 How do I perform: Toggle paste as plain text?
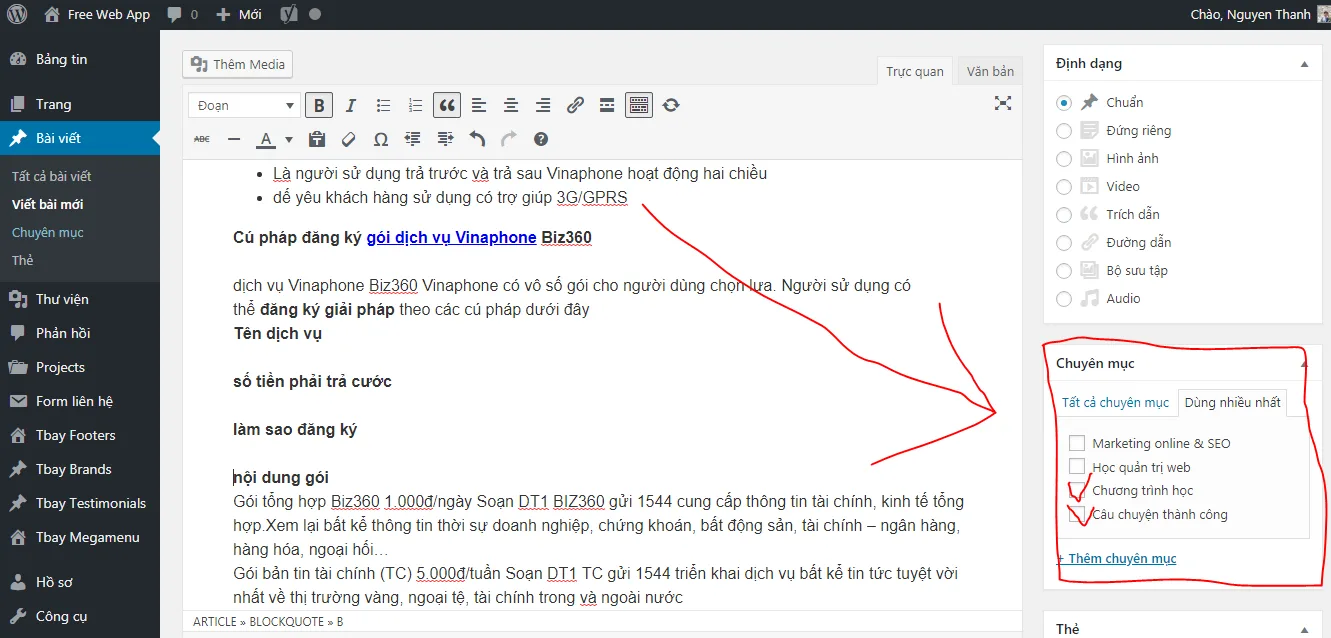[317, 139]
